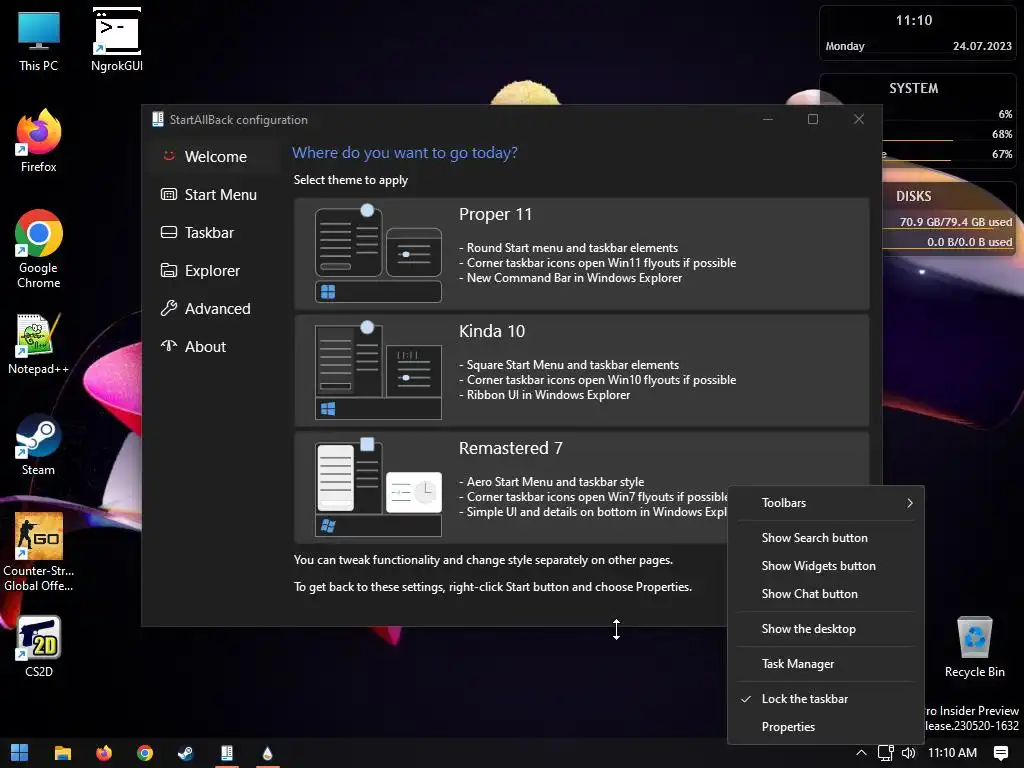Select Google Chrome desktop shortcut
This screenshot has width=1024, height=768.
point(39,249)
